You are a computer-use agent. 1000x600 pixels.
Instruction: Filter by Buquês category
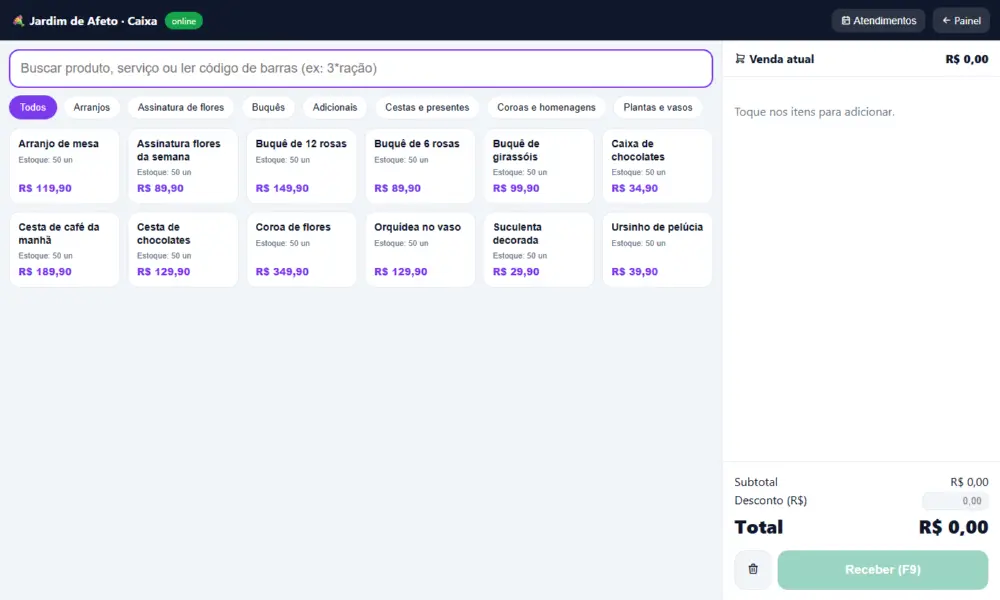tap(268, 107)
